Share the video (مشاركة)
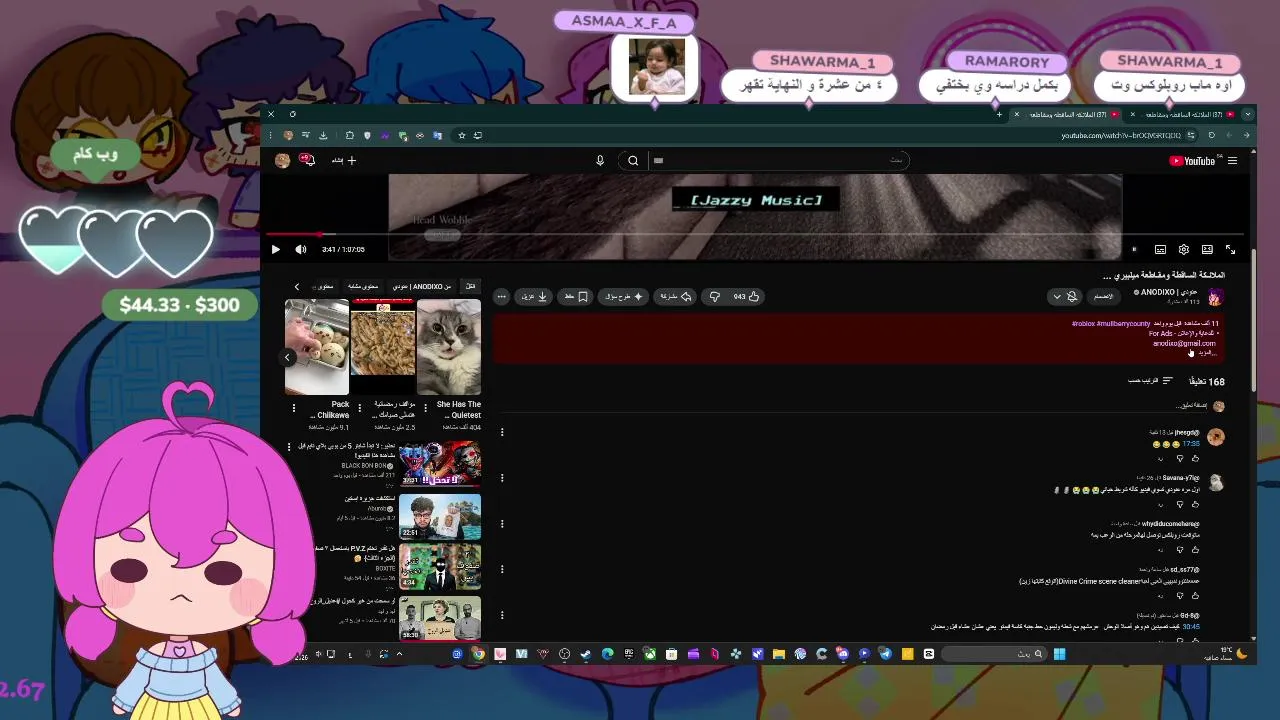Image resolution: width=1280 pixels, height=720 pixels. tap(675, 296)
